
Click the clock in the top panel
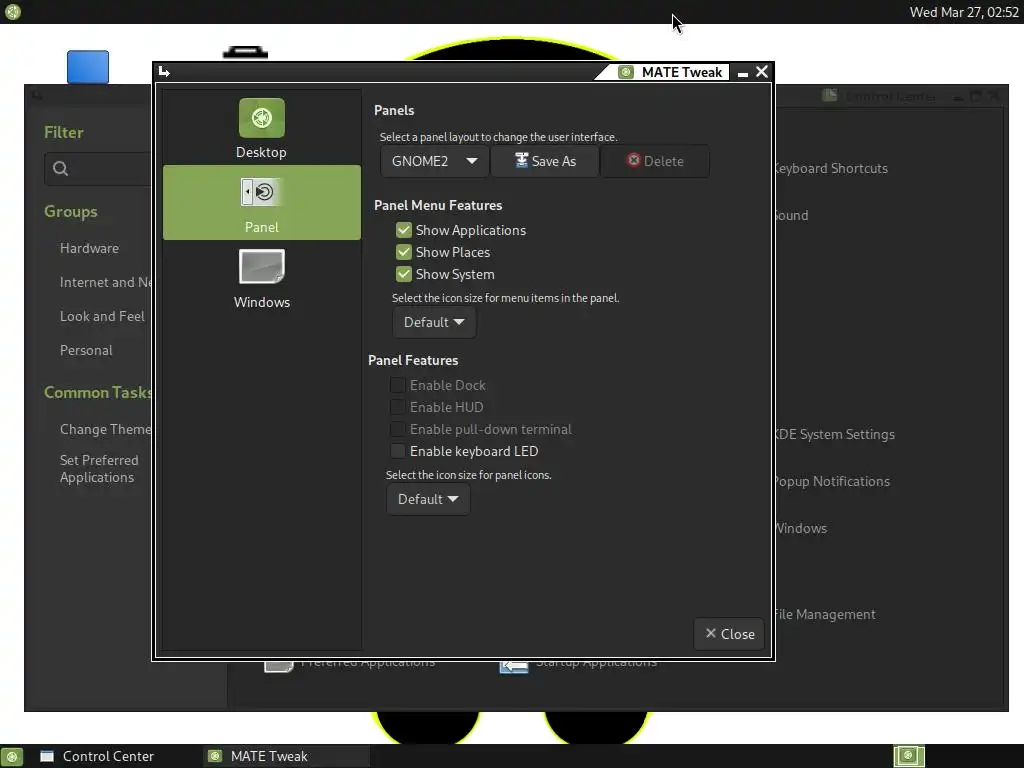[x=964, y=12]
